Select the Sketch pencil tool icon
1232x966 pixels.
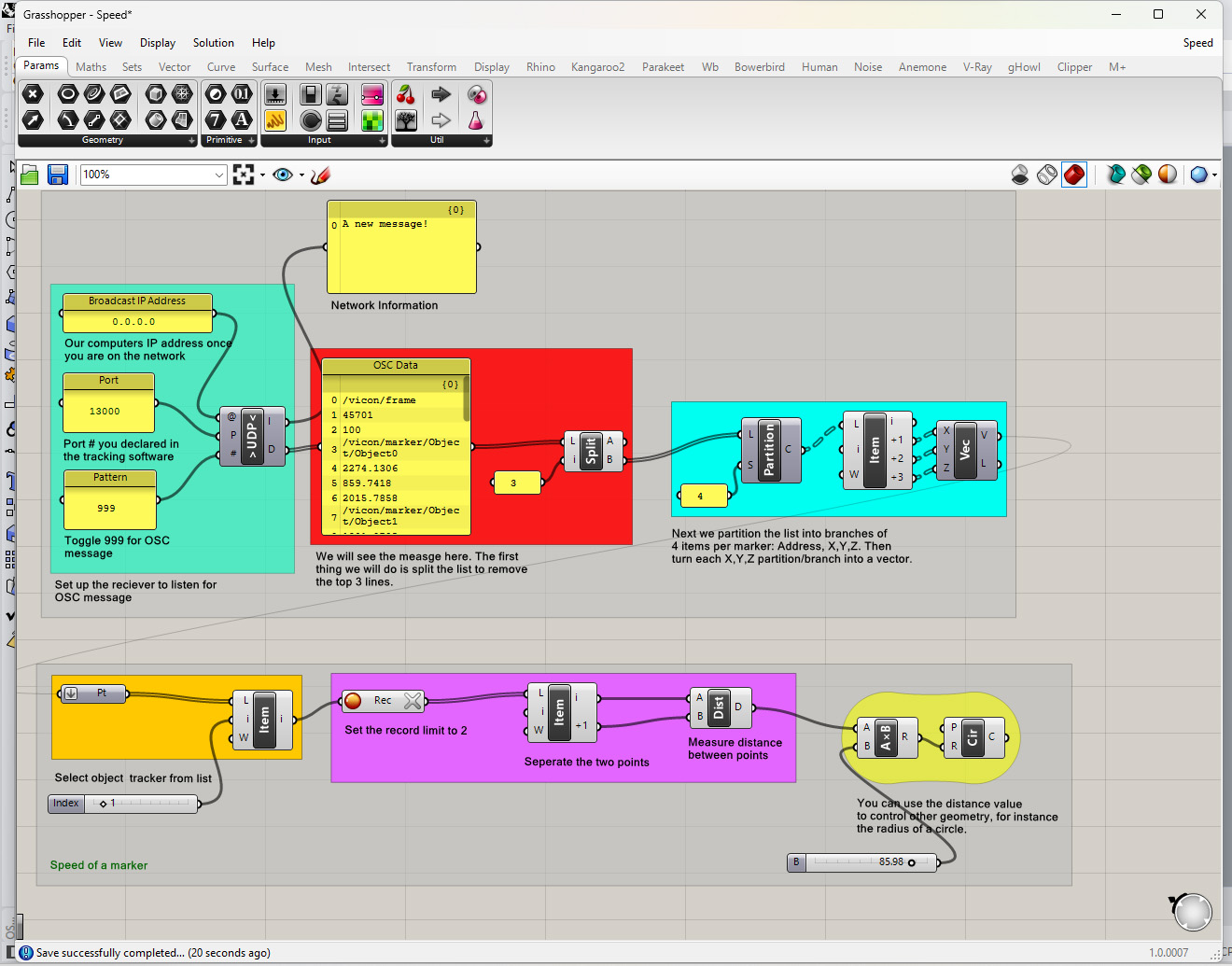(320, 175)
